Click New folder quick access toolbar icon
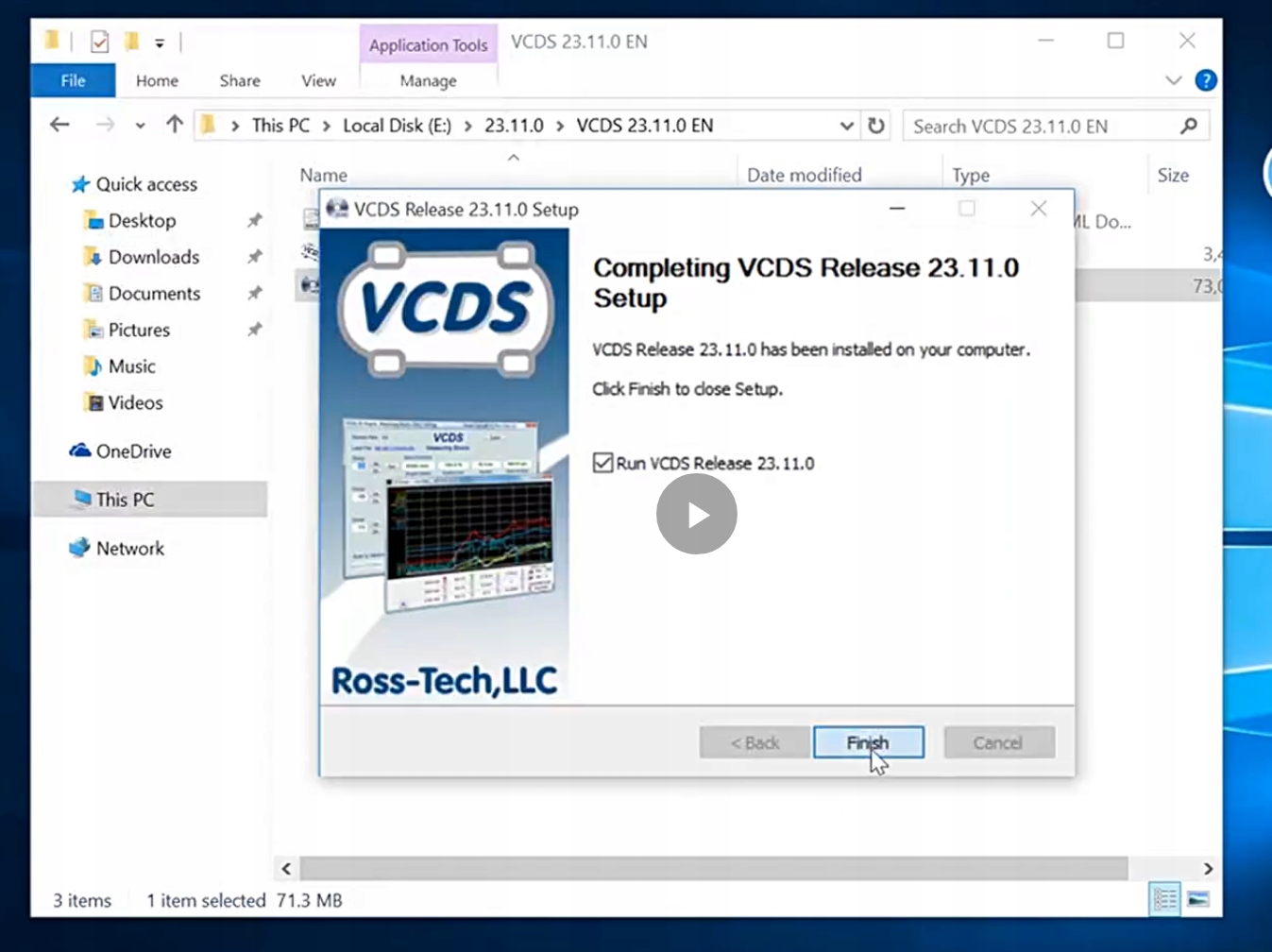 pos(131,42)
